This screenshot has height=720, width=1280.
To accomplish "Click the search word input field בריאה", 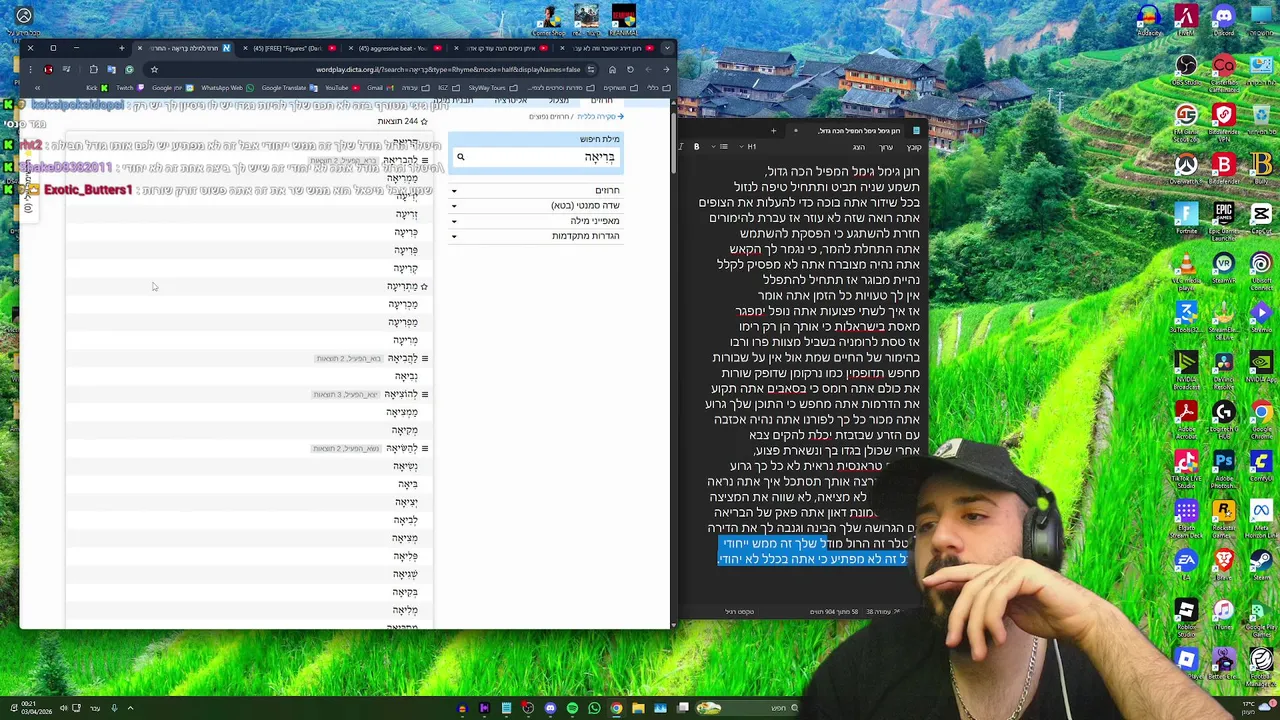I will [536, 157].
